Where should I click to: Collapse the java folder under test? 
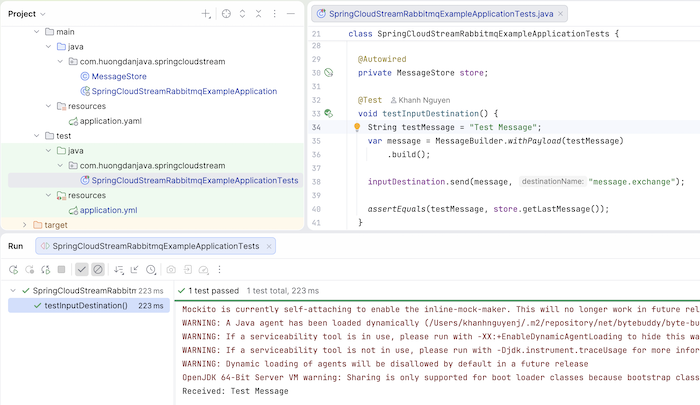pos(48,151)
